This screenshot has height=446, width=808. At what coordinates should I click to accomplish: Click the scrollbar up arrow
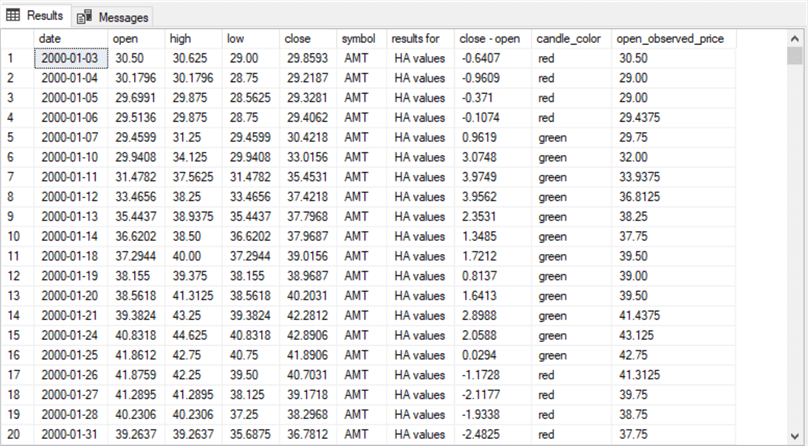coord(795,39)
